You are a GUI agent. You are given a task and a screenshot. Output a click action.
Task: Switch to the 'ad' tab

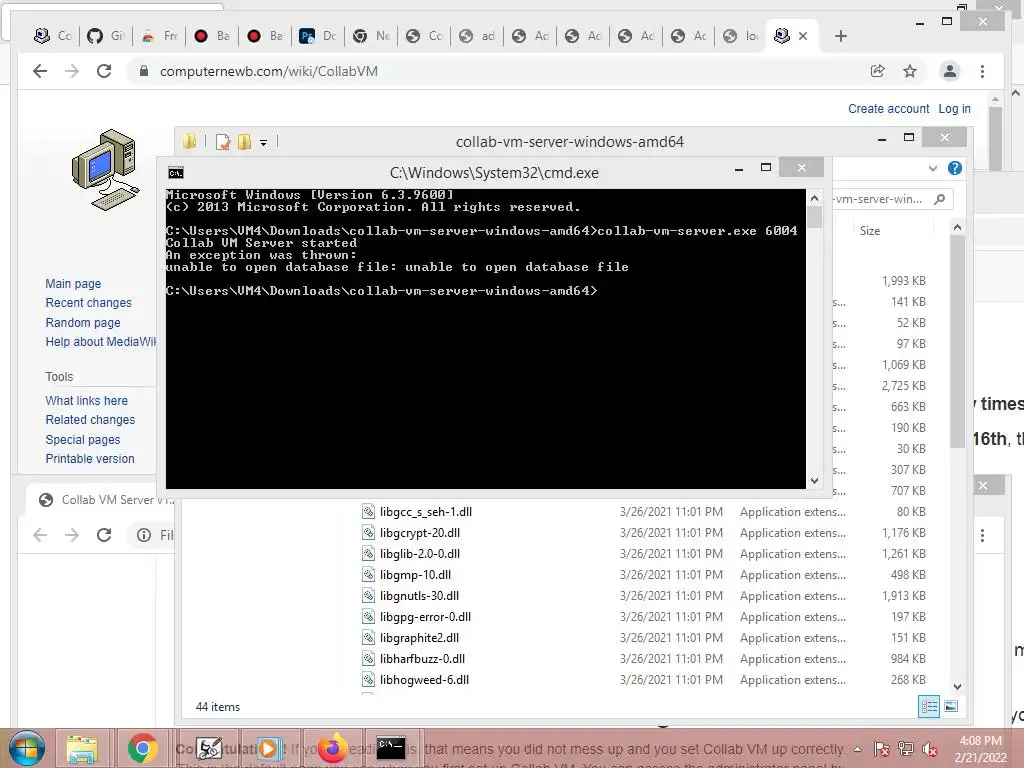[477, 36]
